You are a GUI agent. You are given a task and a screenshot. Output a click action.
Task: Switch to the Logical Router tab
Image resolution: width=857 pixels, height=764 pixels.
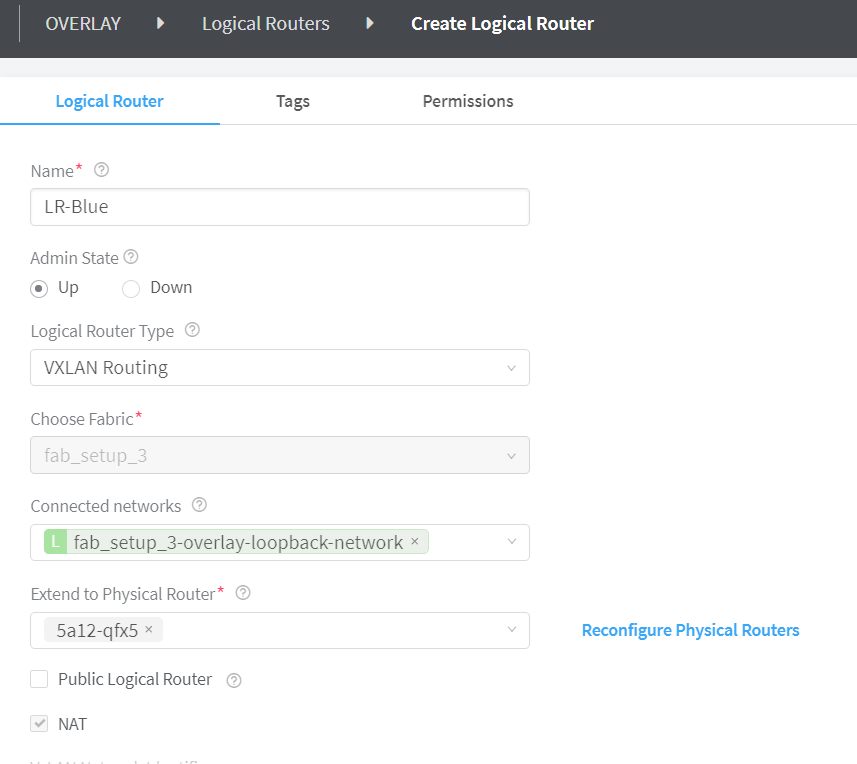tap(109, 101)
